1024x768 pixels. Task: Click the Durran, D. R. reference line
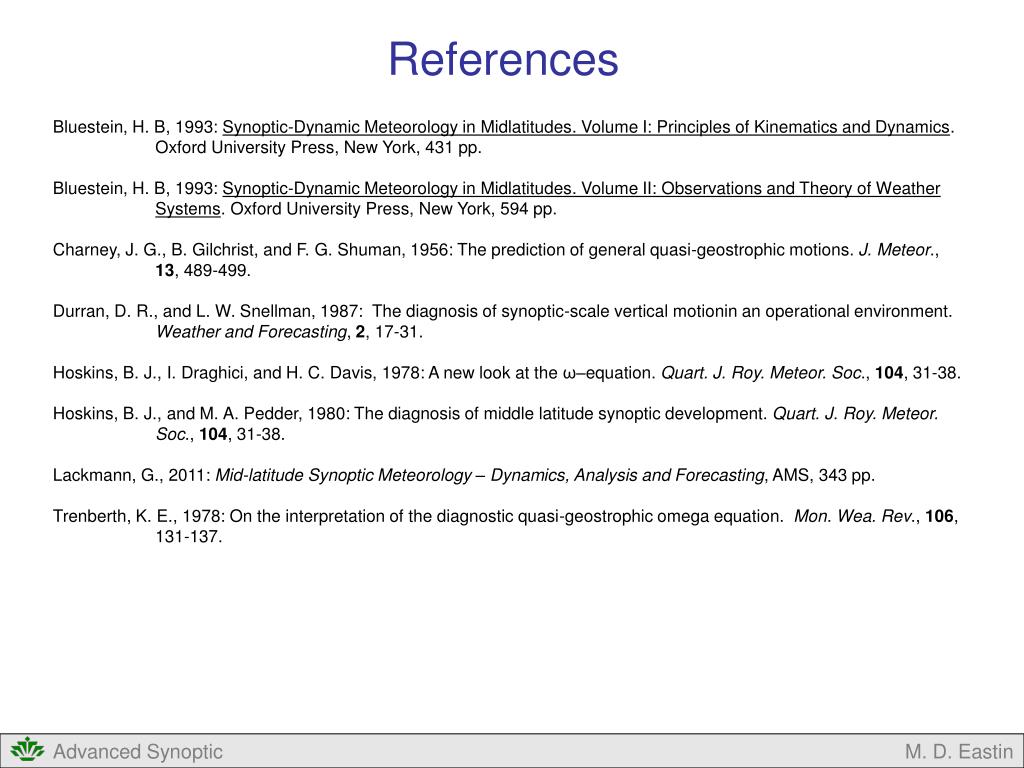coord(502,312)
